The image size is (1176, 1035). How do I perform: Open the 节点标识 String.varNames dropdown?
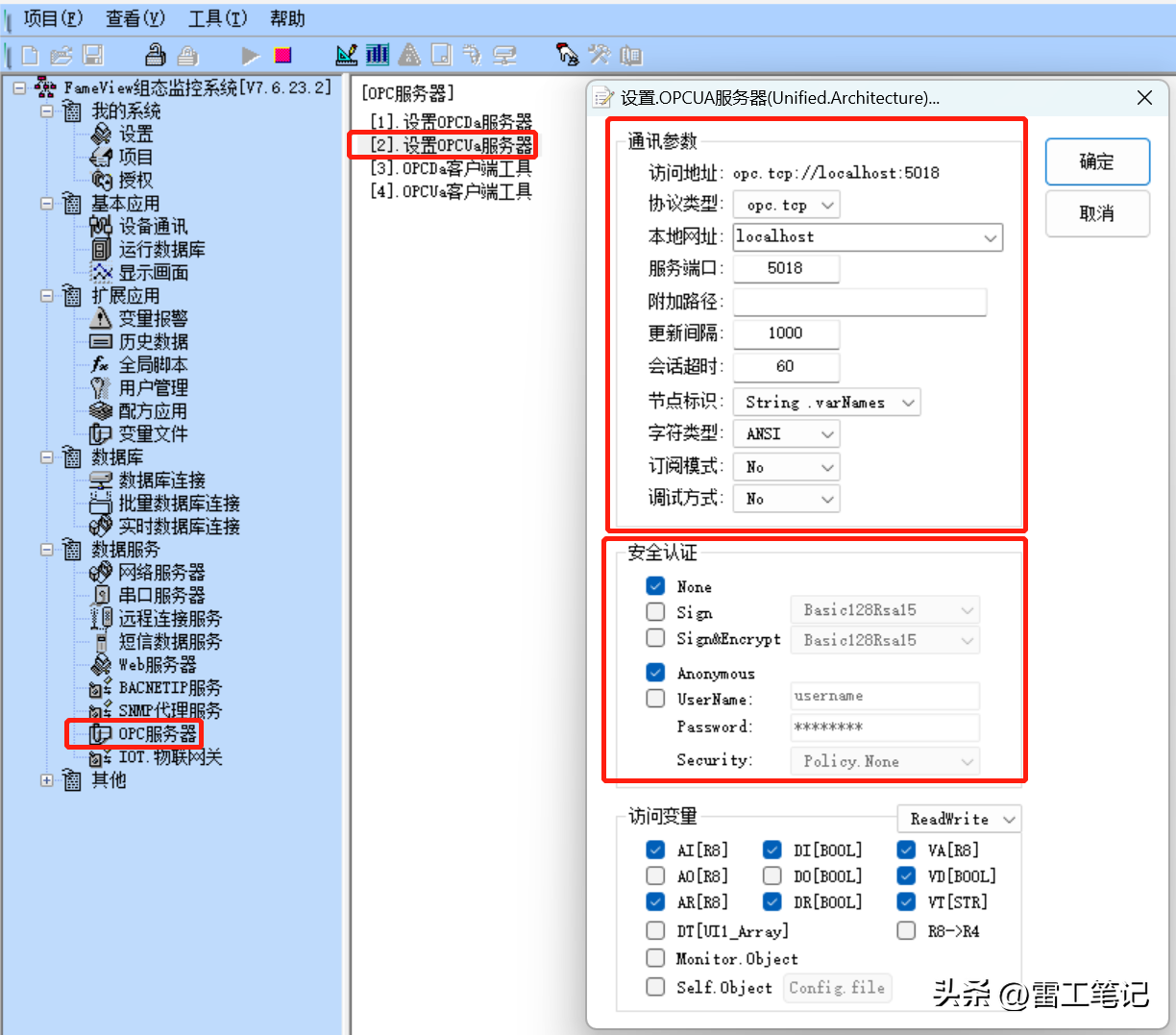(826, 403)
